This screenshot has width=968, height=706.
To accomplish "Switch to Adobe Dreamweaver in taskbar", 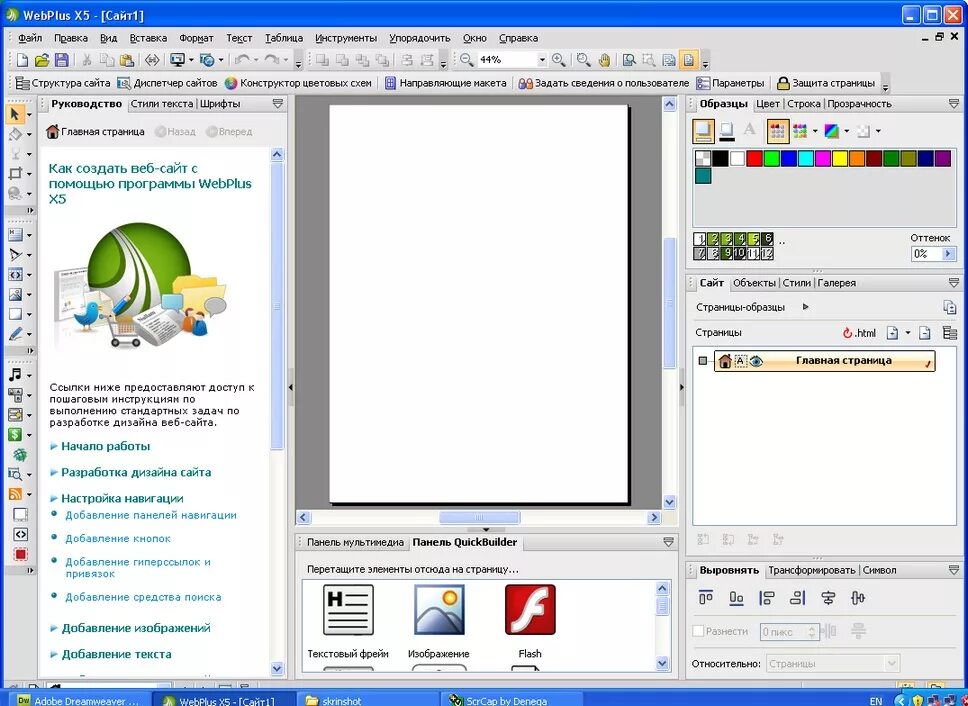I will (x=78, y=700).
